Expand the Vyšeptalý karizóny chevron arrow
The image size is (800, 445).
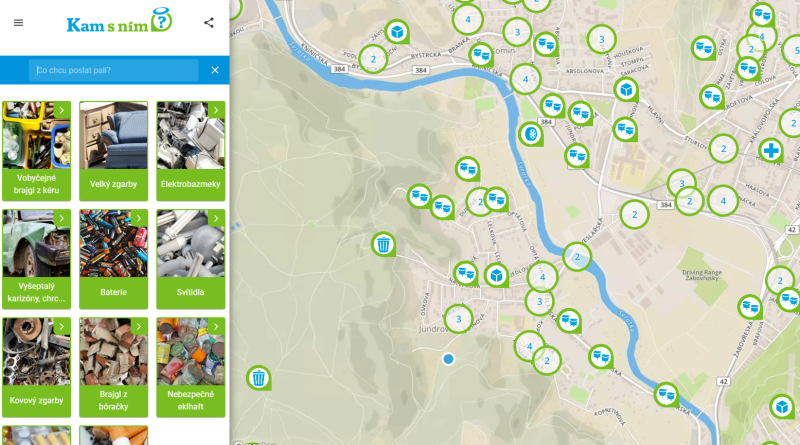pos(62,218)
